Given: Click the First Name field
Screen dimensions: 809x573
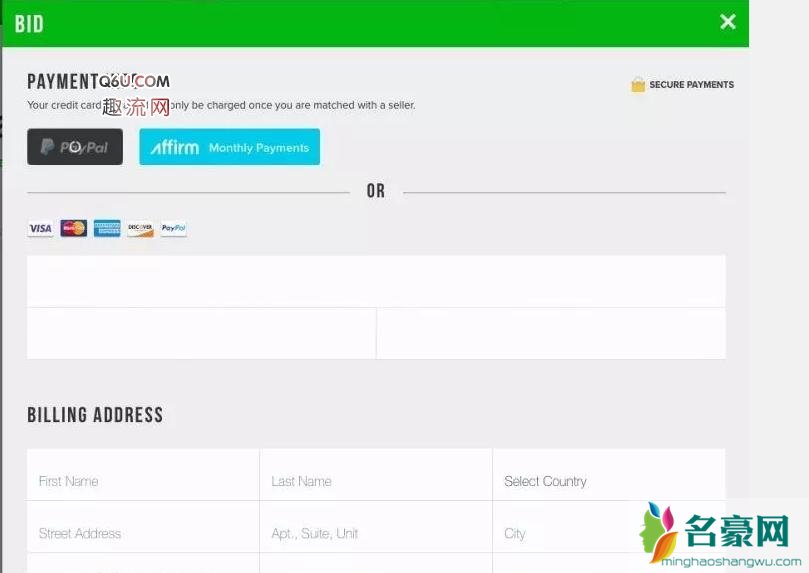Looking at the screenshot, I should (x=143, y=481).
